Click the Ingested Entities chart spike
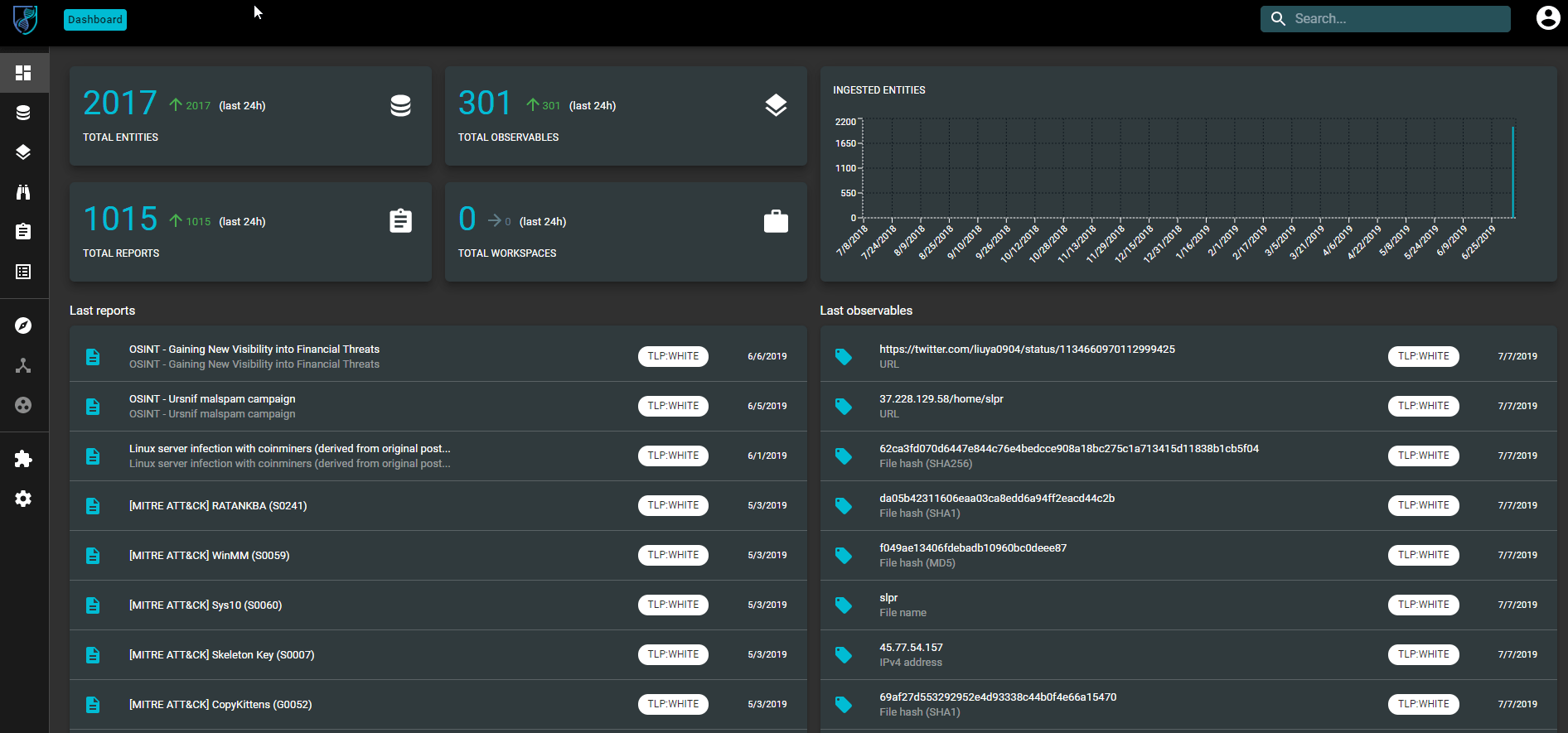This screenshot has width=1568, height=733. point(1512,172)
